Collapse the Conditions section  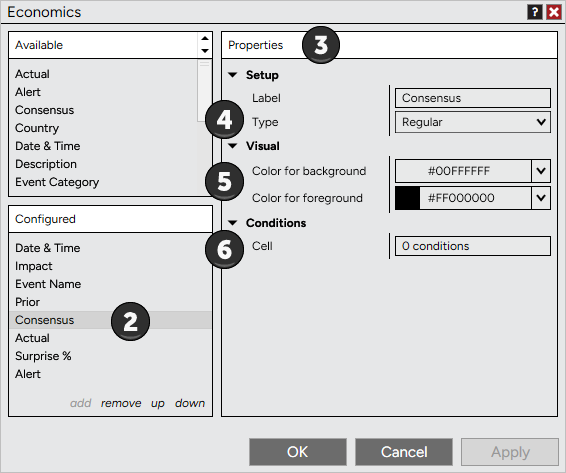[233, 223]
